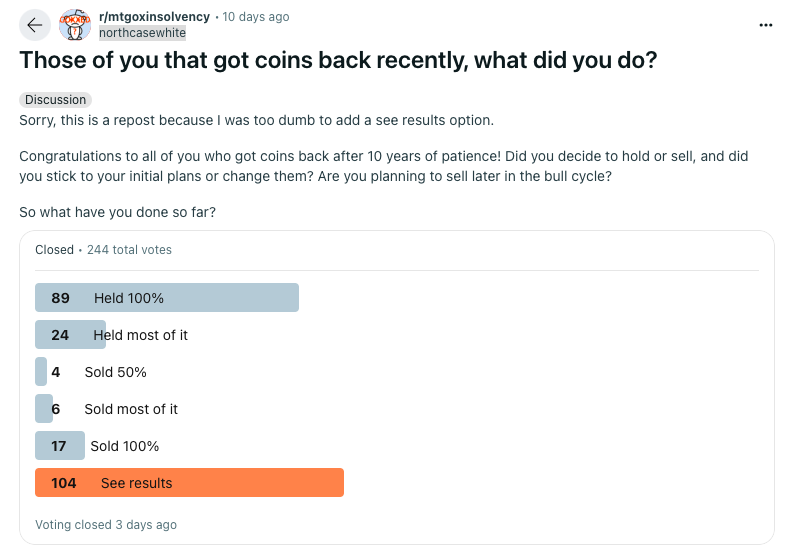Viewport: 787px width, 558px height.
Task: Click the Voting closed 3 days ago label
Action: (106, 524)
